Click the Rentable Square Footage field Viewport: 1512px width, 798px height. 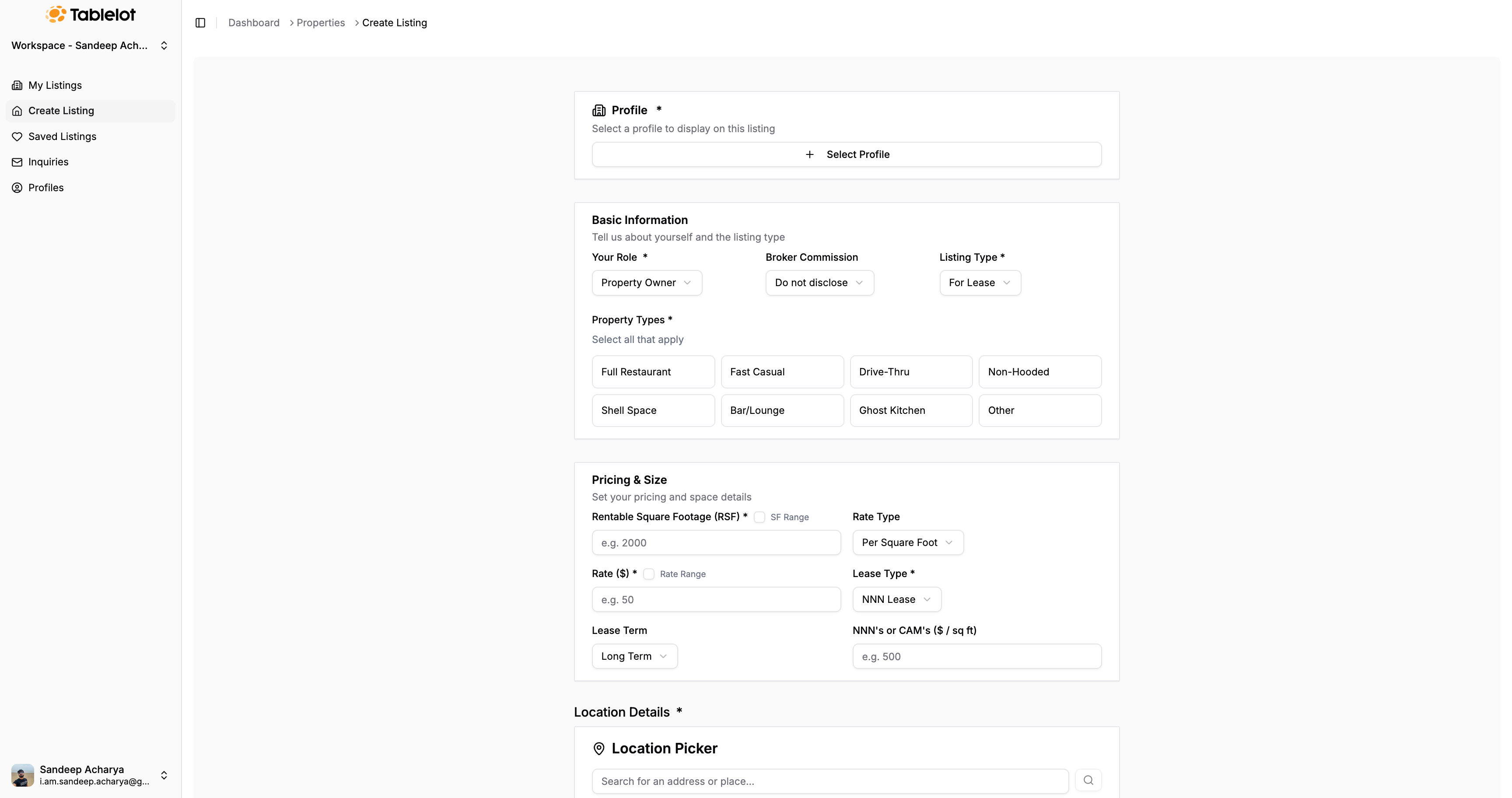(x=715, y=543)
